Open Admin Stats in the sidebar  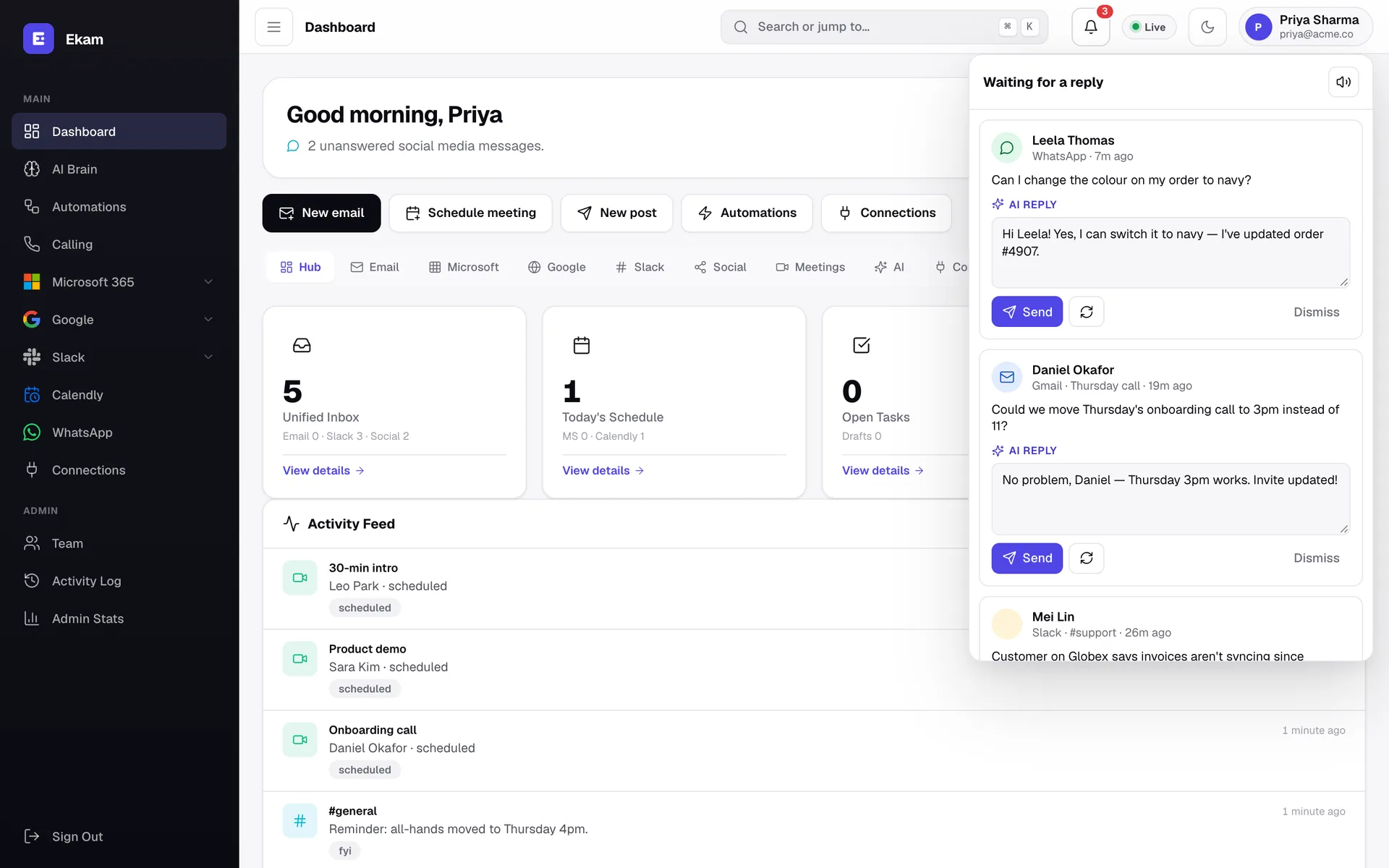(x=119, y=618)
